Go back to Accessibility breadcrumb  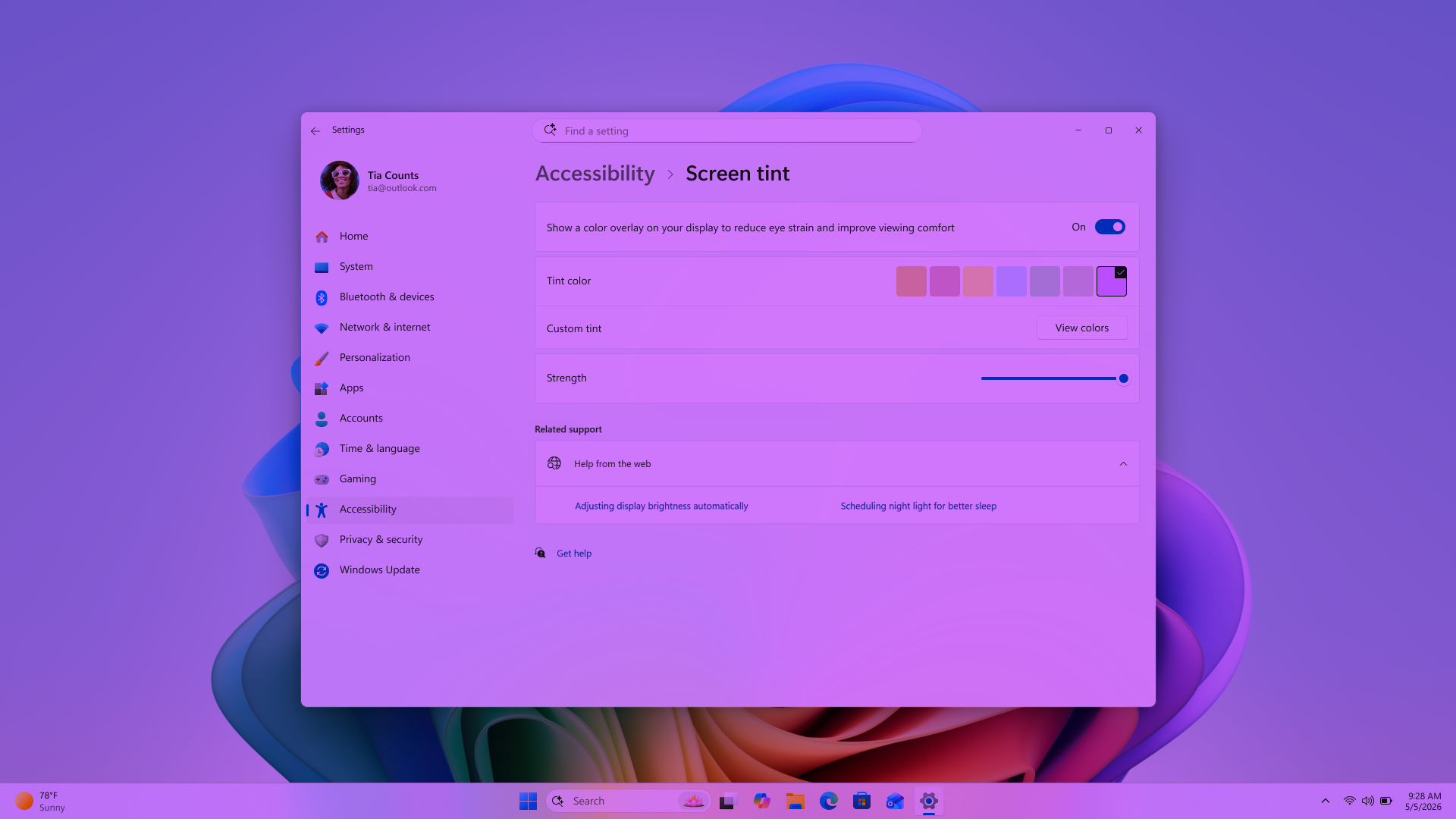tap(595, 174)
